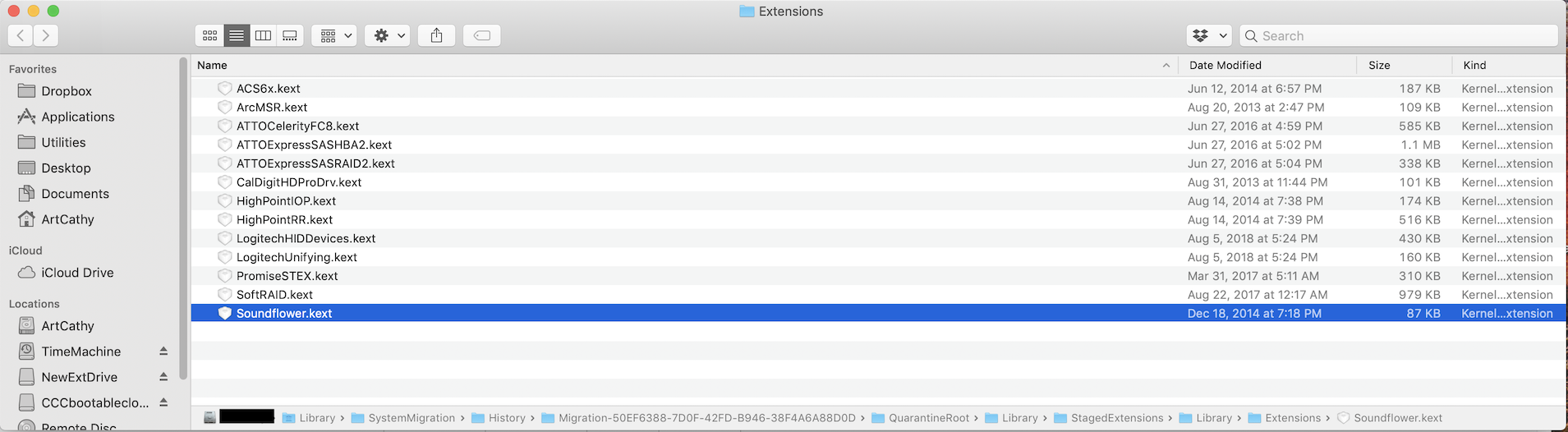The height and width of the screenshot is (432, 1568).
Task: Open iCloud Drive in sidebar
Action: pyautogui.click(x=77, y=273)
